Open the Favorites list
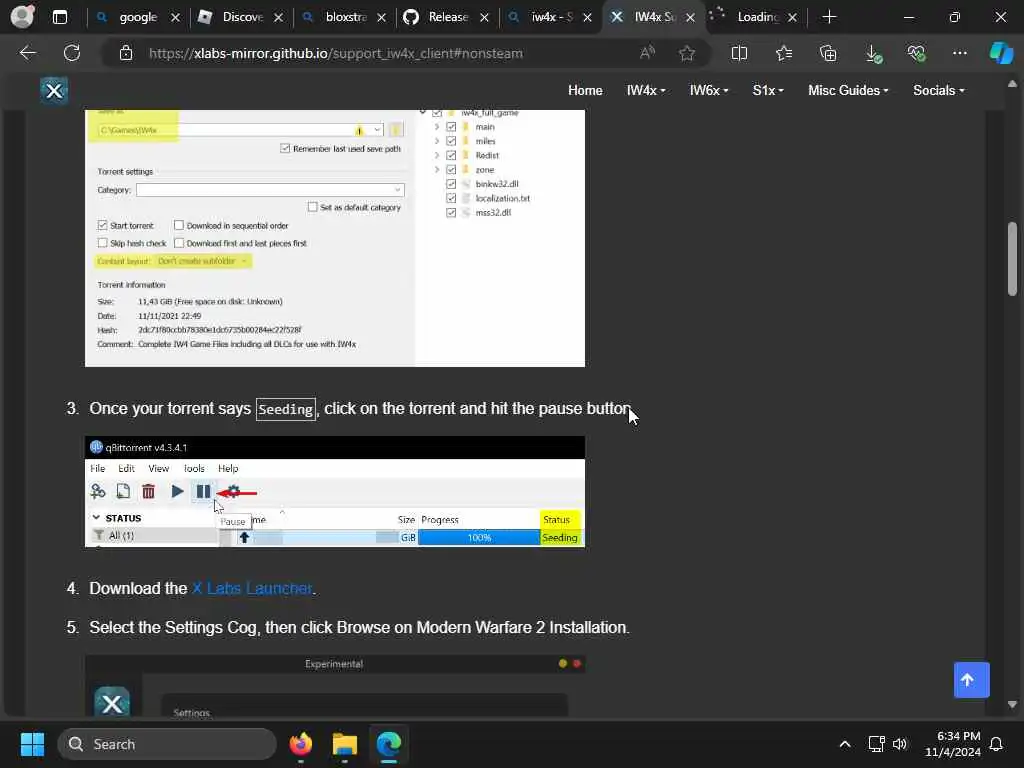The image size is (1024, 768). [x=784, y=54]
